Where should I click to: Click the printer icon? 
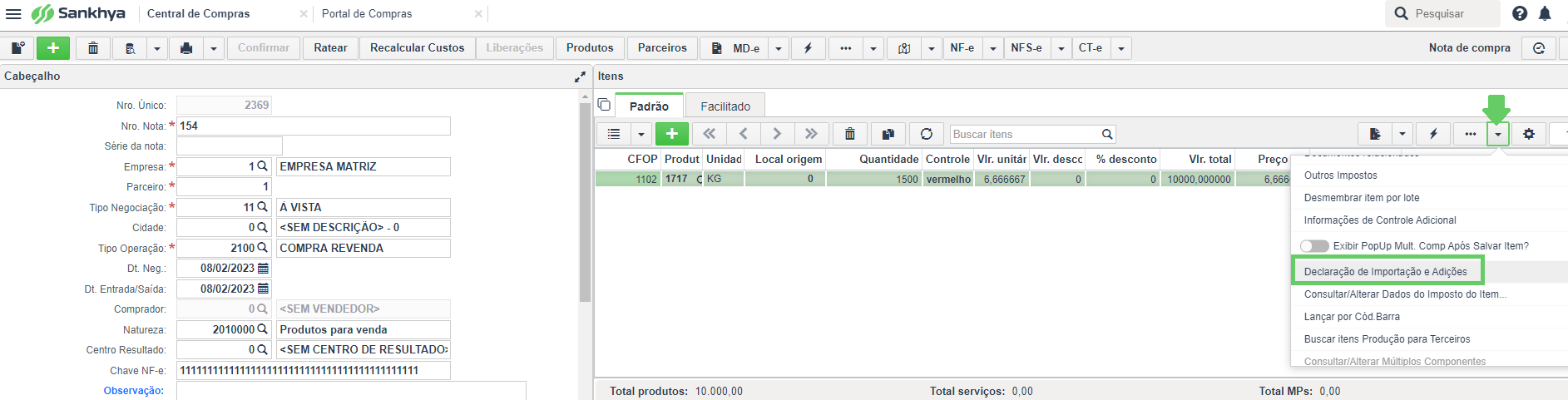tap(186, 48)
